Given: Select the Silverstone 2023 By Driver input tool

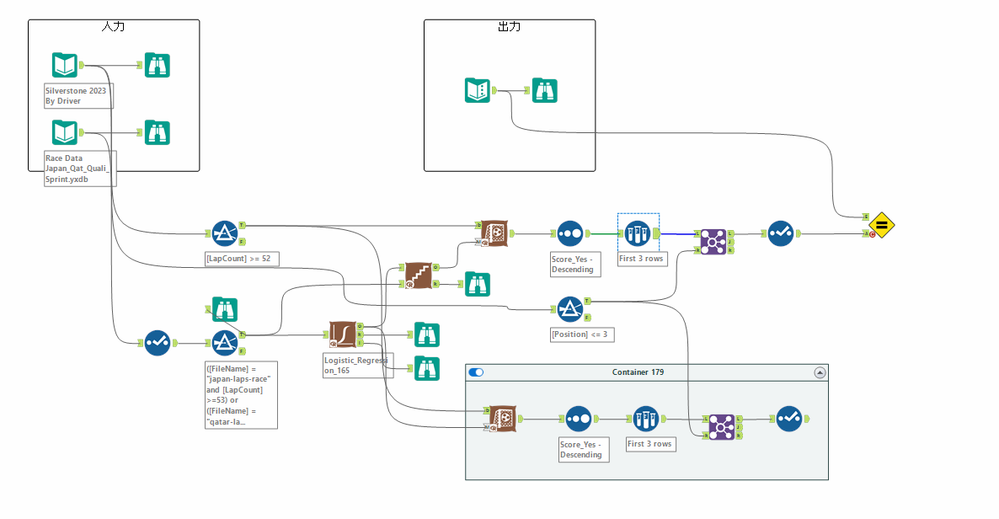Looking at the screenshot, I should [64, 65].
